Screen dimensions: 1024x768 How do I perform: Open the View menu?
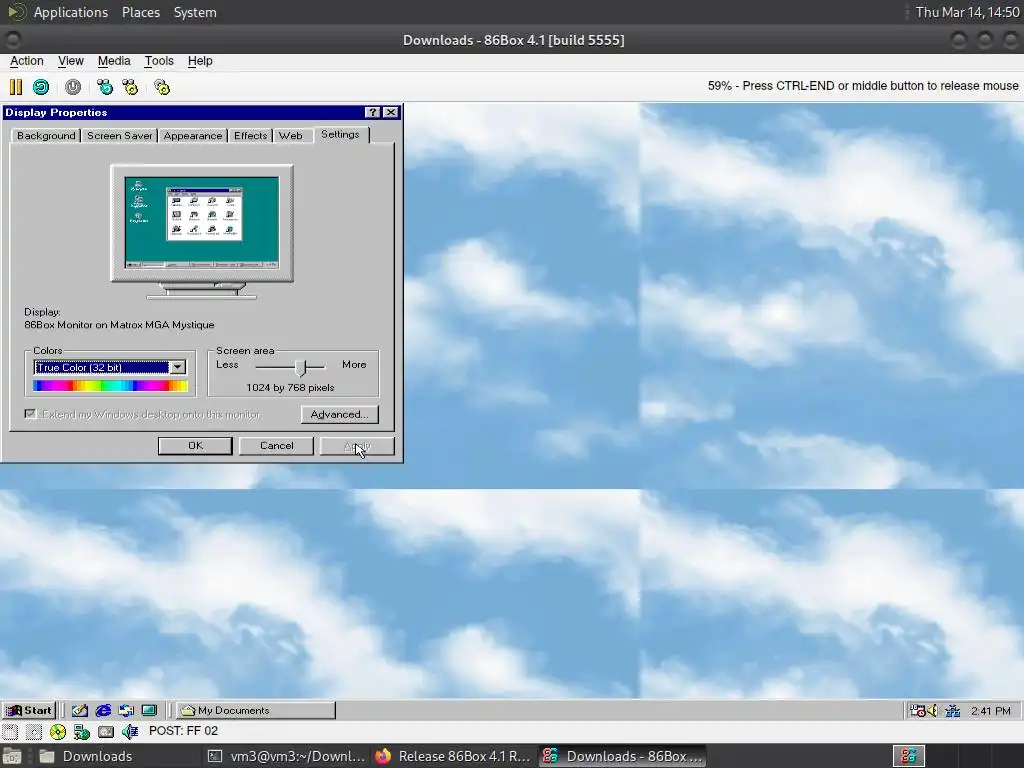tap(71, 61)
